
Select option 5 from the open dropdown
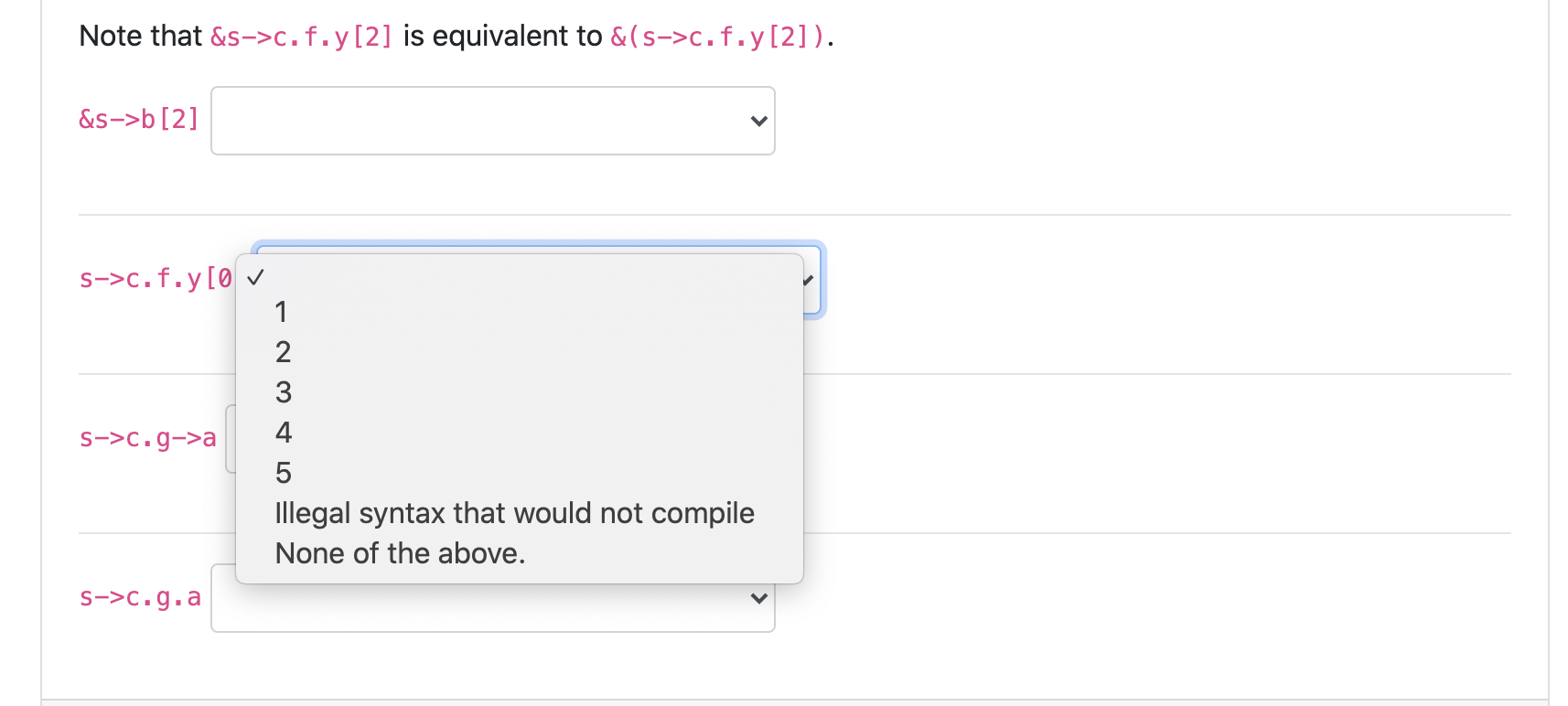coord(282,473)
